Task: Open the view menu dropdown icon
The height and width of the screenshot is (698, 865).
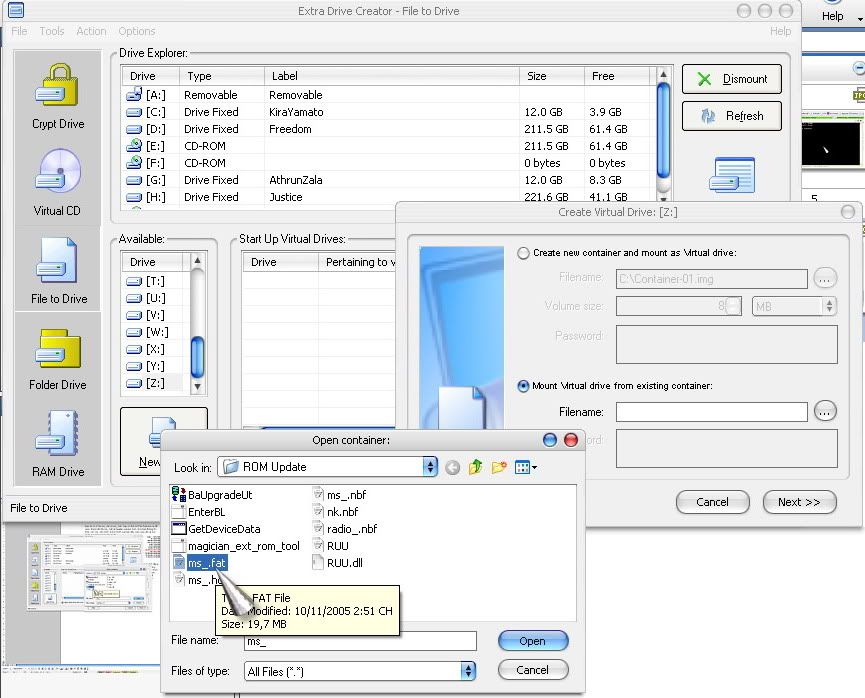Action: (x=527, y=467)
